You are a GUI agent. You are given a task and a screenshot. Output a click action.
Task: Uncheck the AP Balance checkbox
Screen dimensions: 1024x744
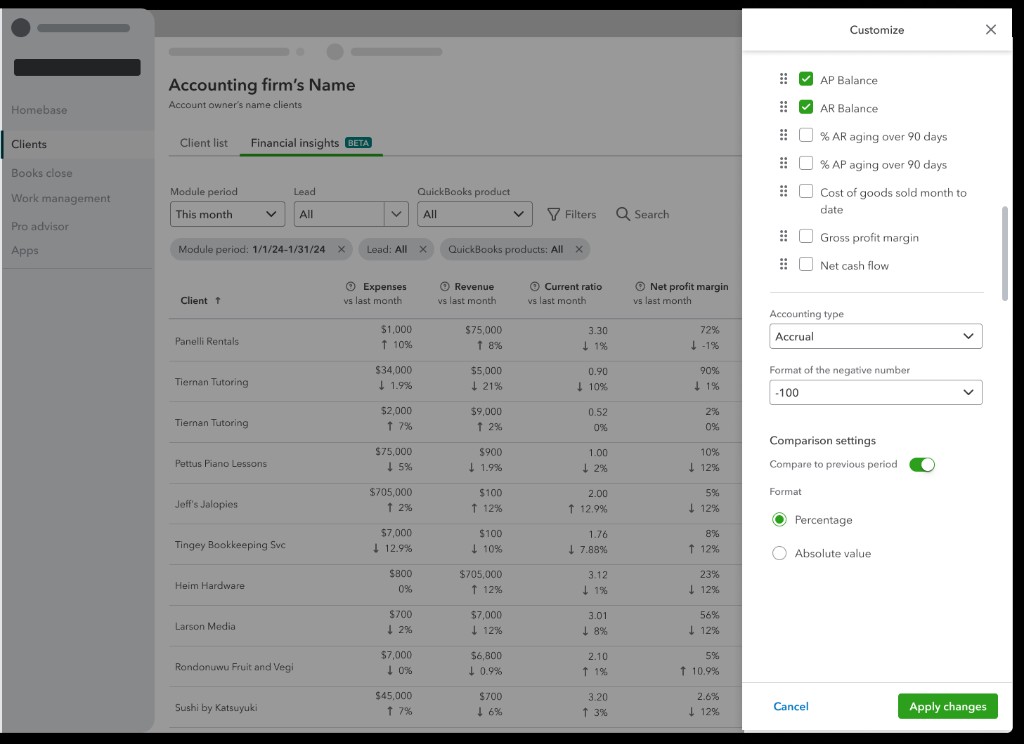[806, 79]
